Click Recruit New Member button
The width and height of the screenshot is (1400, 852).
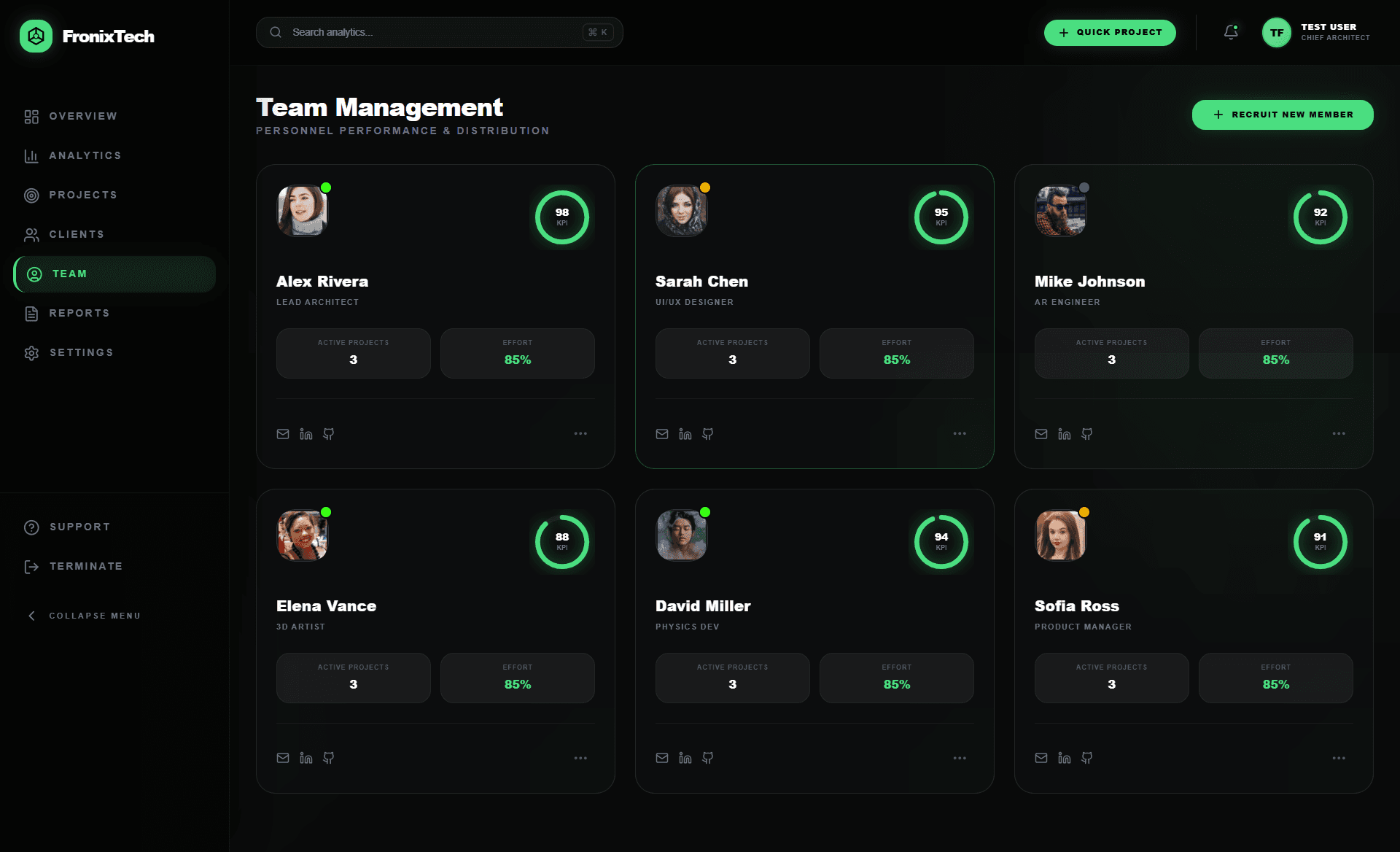click(x=1283, y=115)
